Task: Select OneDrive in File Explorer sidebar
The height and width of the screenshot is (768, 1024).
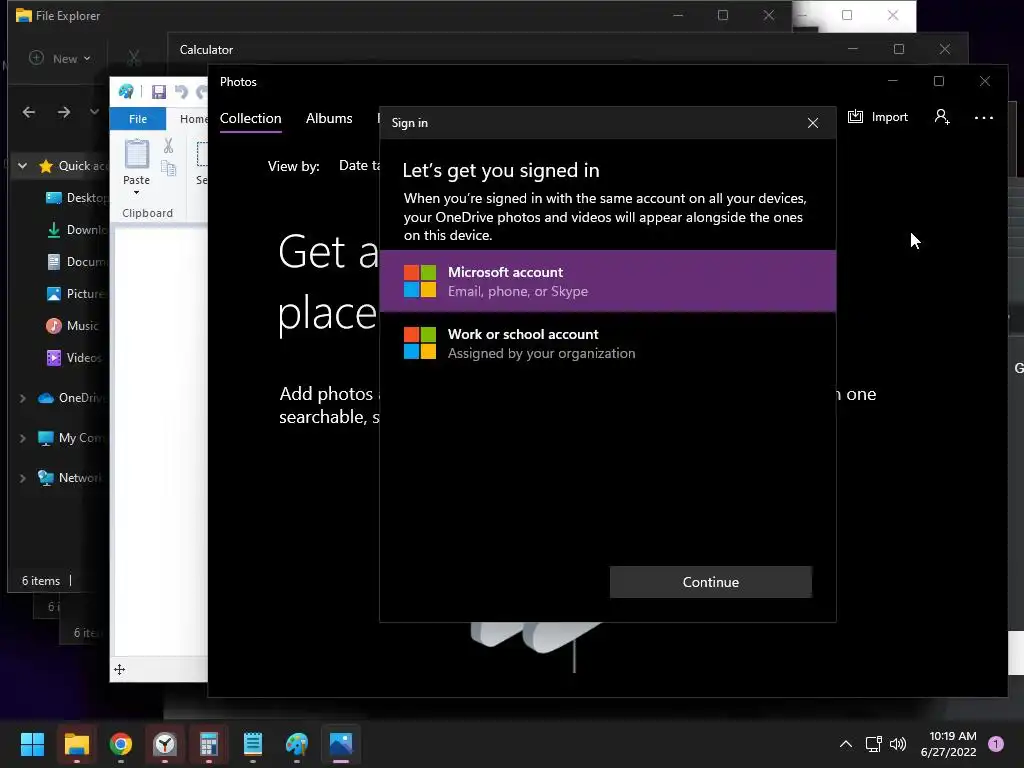Action: coord(72,398)
